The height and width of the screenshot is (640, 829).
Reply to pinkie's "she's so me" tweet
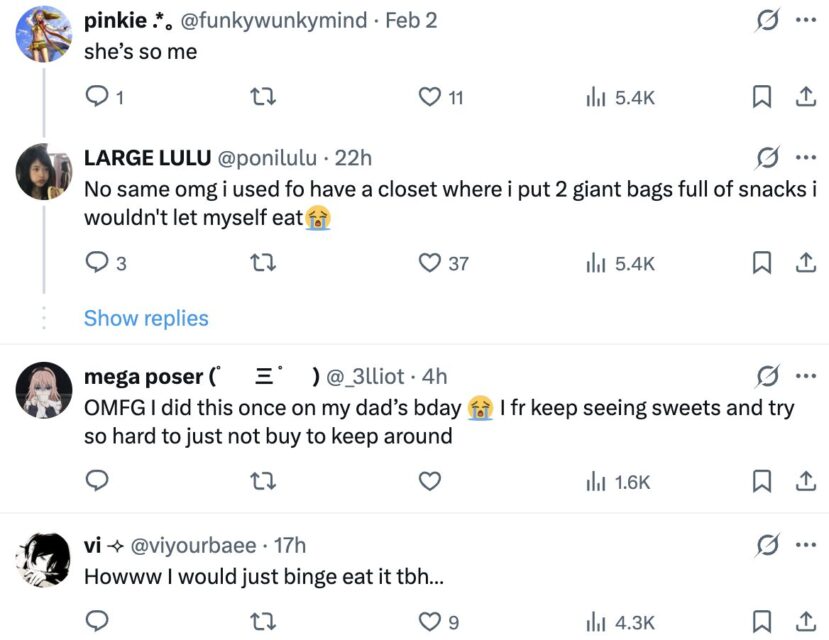point(98,97)
